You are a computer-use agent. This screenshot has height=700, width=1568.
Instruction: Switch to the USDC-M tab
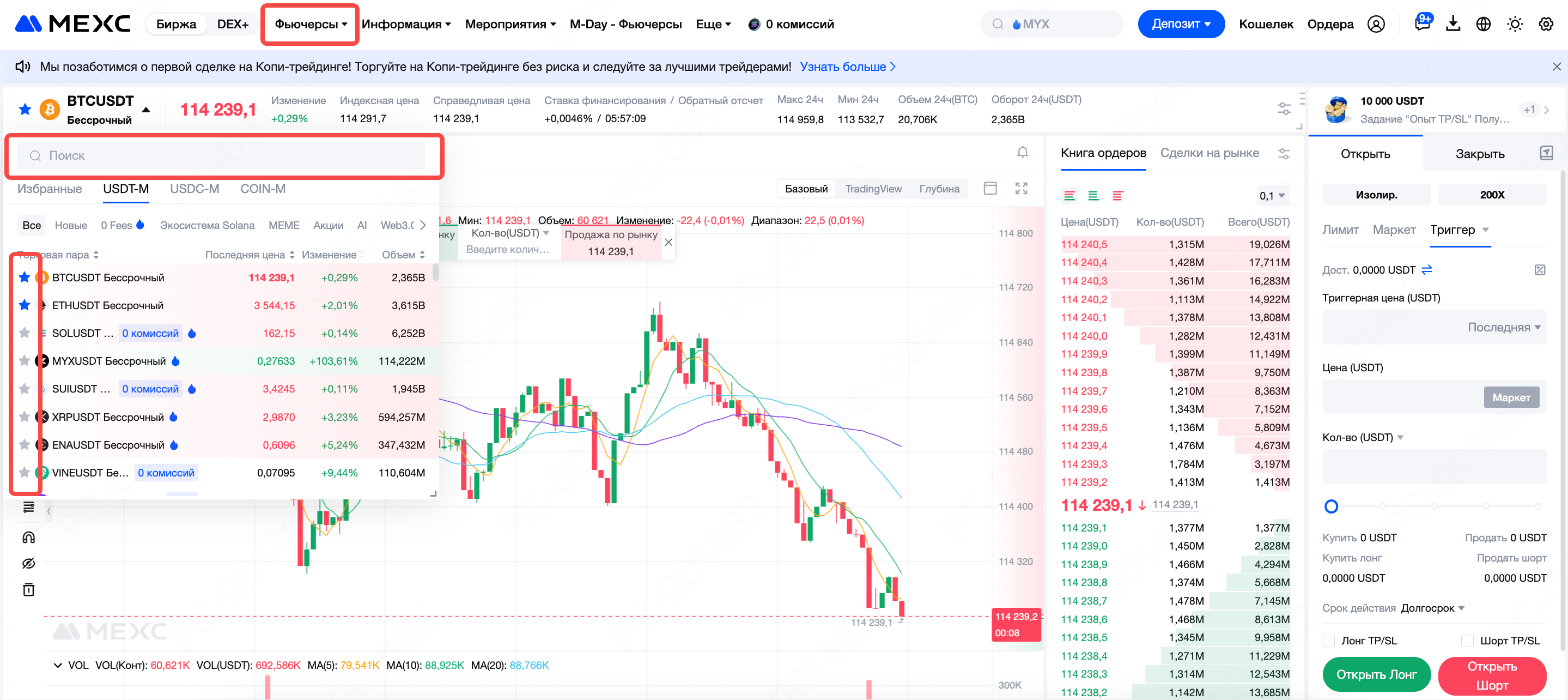[194, 189]
